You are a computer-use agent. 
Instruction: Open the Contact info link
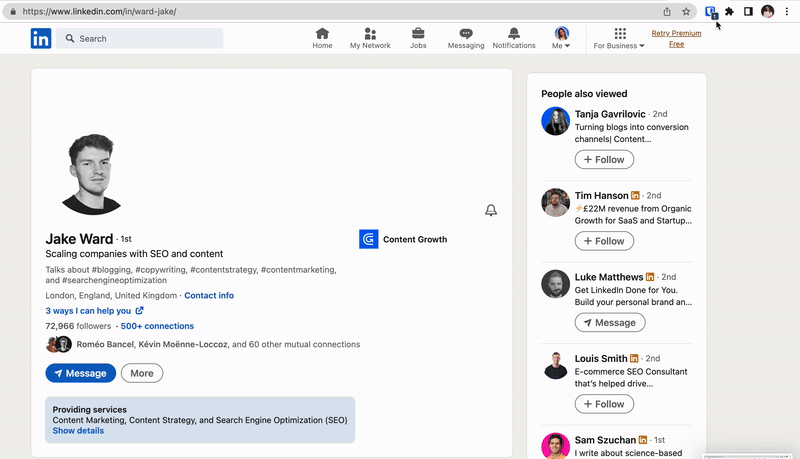tap(209, 296)
